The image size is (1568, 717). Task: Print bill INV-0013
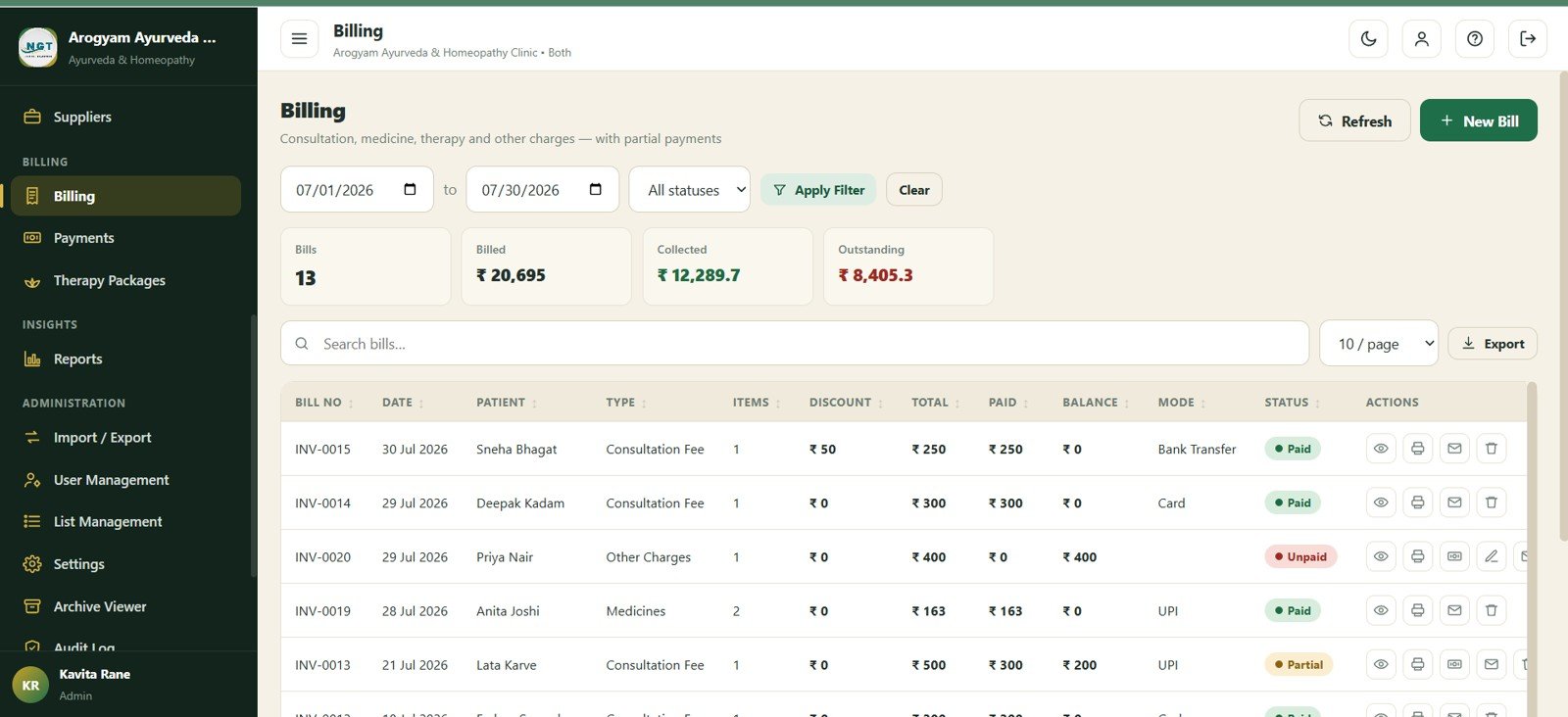(1417, 664)
